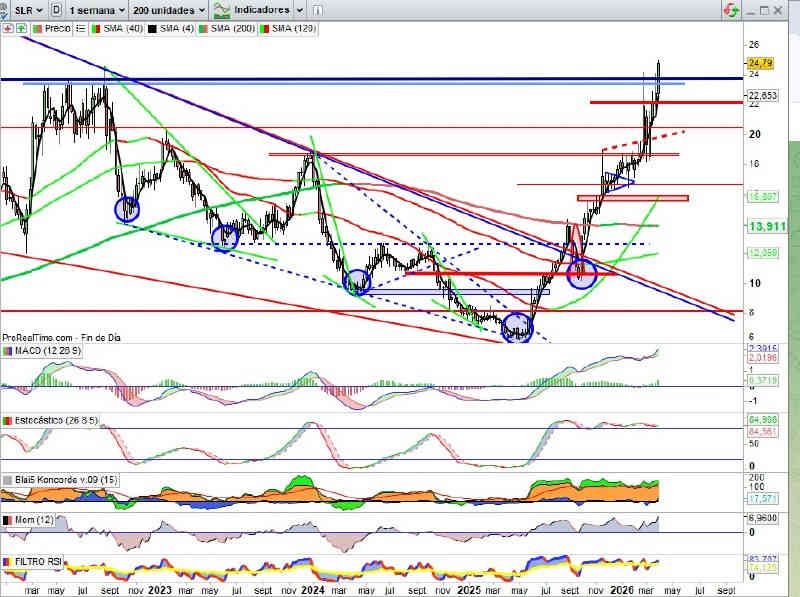Click the D daily-view icon
This screenshot has width=800, height=597.
coord(56,9)
